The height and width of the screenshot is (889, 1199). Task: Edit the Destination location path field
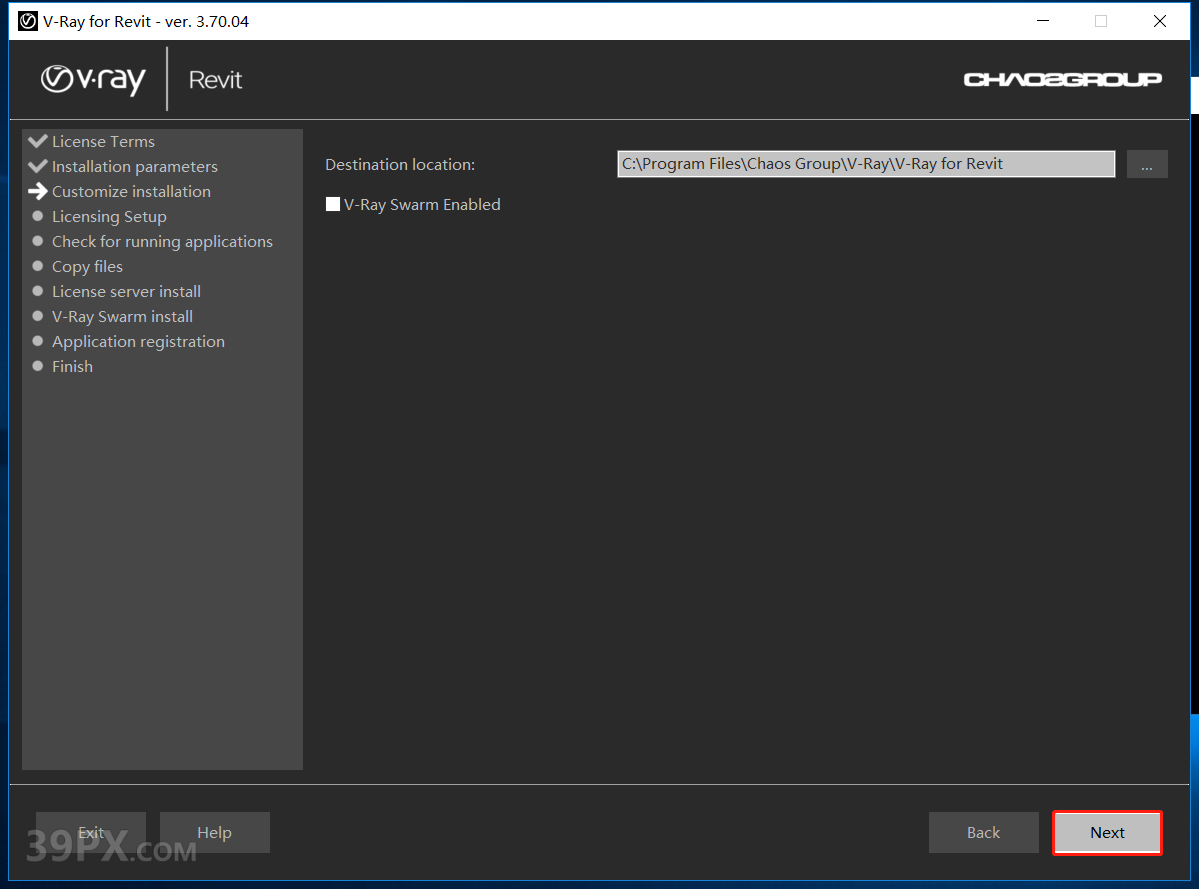(866, 164)
